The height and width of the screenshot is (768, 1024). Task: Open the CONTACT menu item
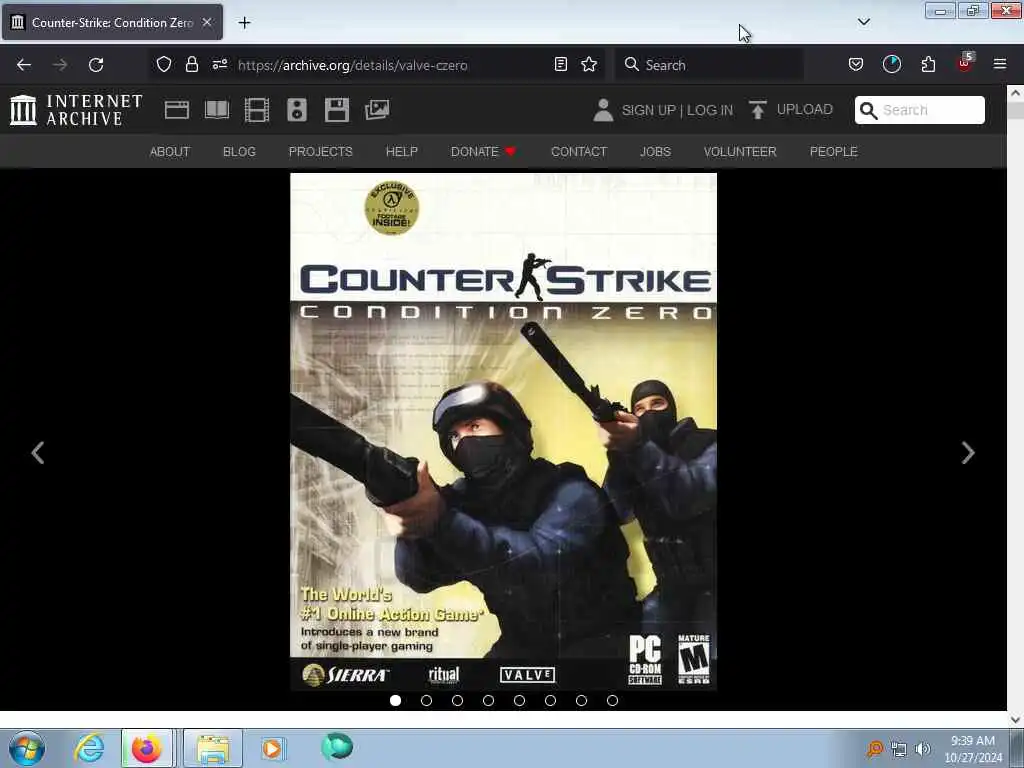579,152
